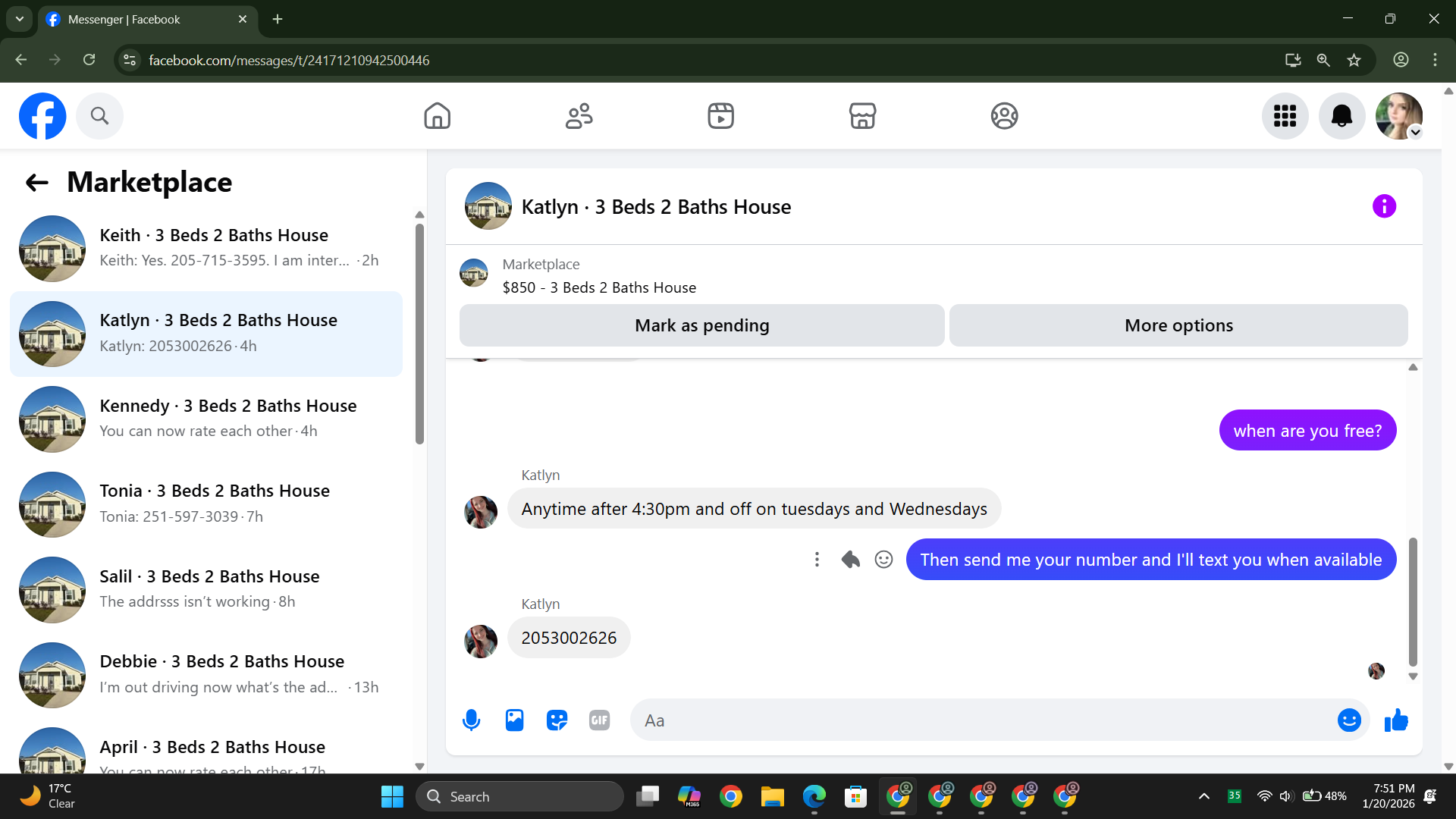
Task: Open Keith's conversation in the list
Action: pyautogui.click(x=206, y=248)
